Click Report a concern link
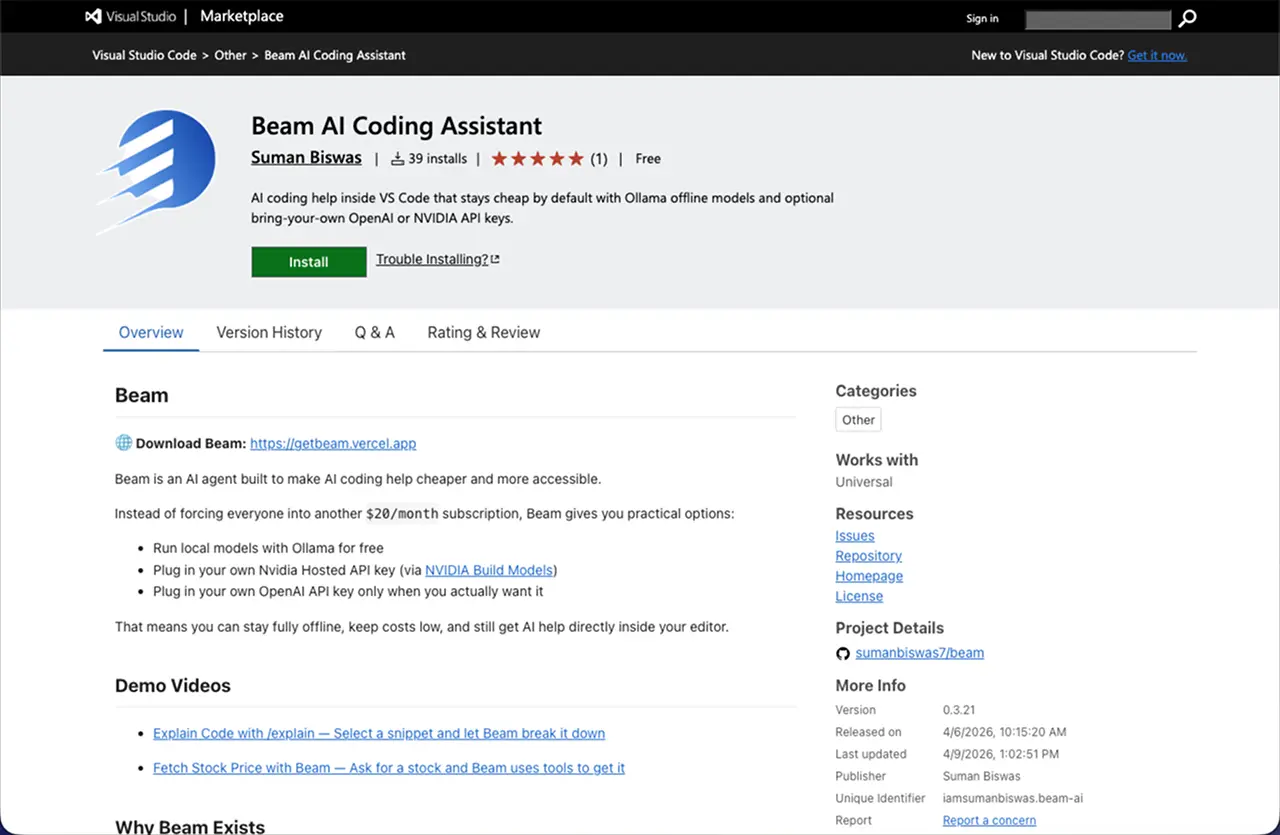The height and width of the screenshot is (835, 1280). tap(989, 821)
